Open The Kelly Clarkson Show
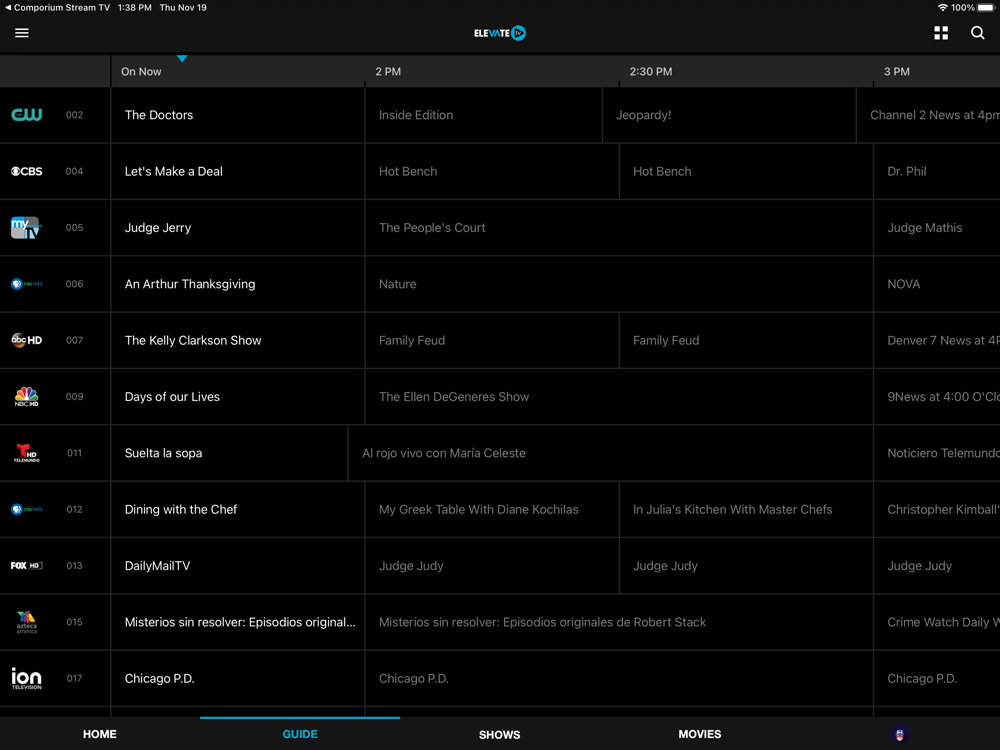1000x750 pixels. pos(238,340)
